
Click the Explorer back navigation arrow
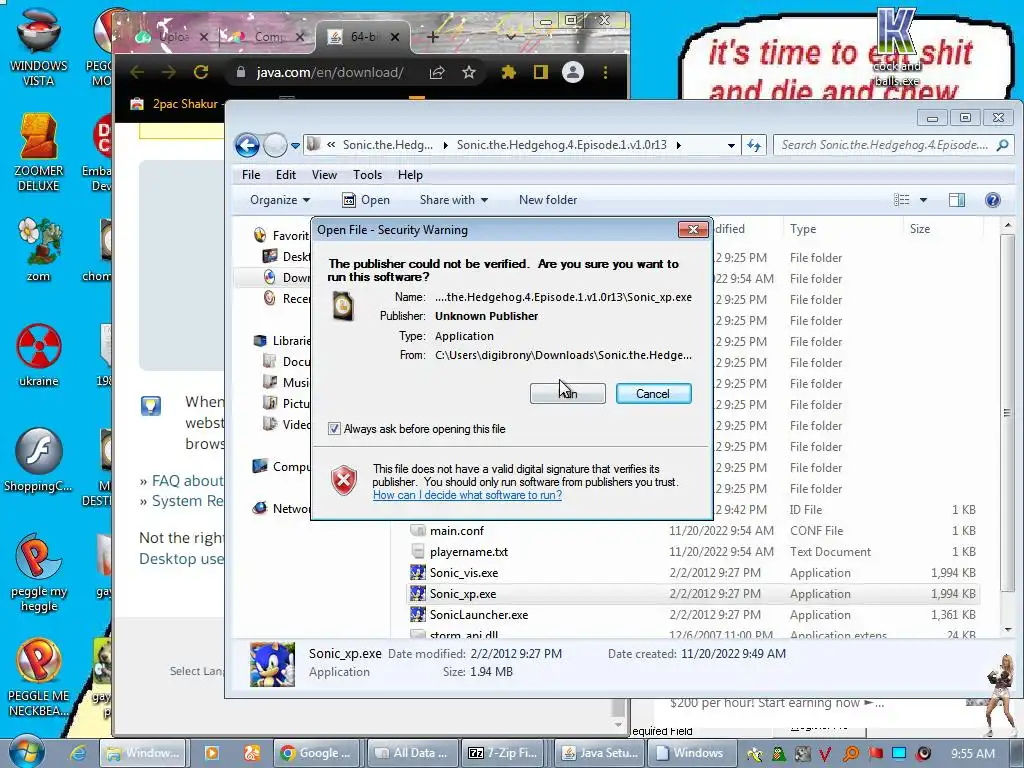click(248, 145)
